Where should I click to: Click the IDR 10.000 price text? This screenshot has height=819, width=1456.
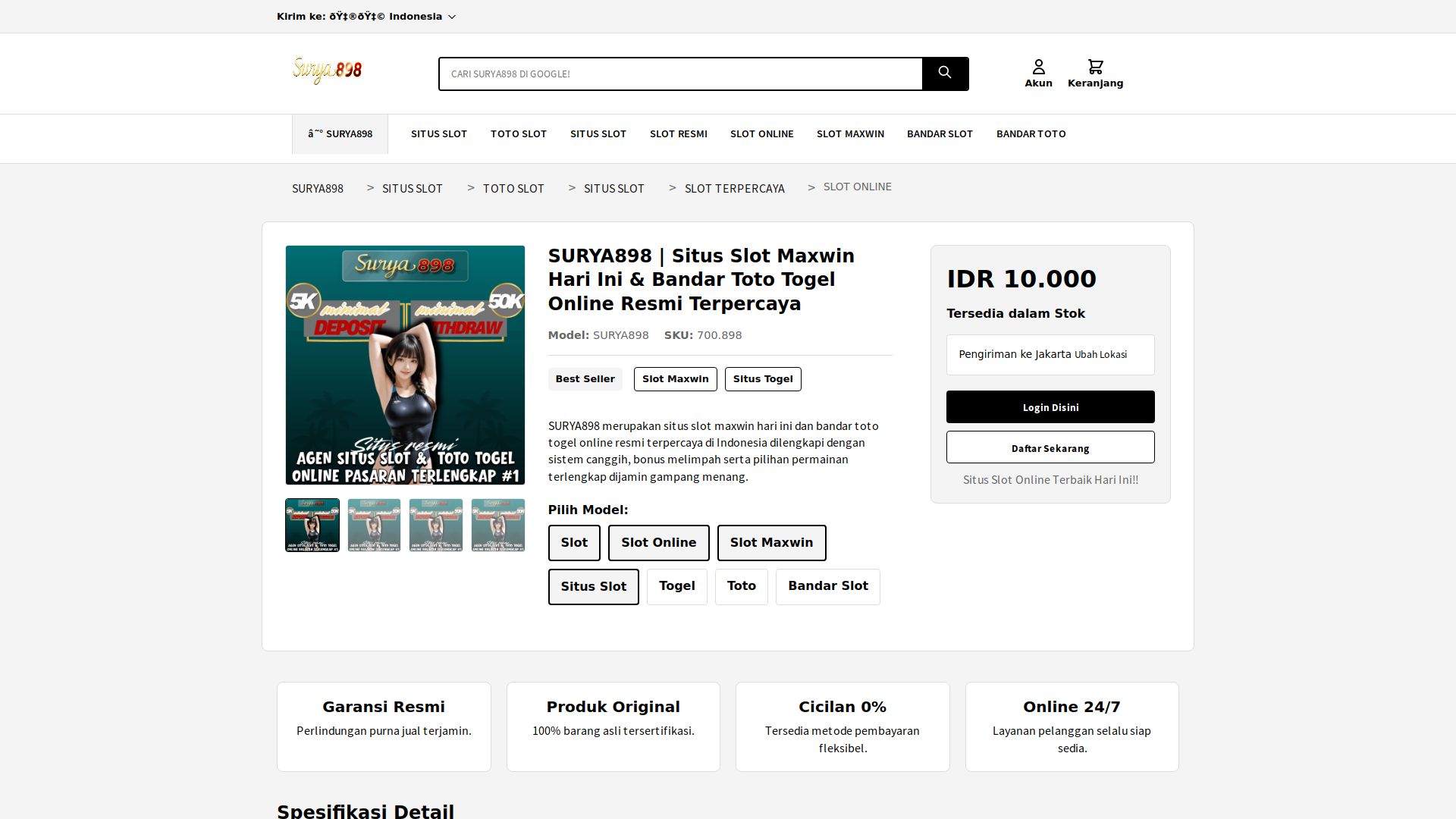coord(1021,279)
